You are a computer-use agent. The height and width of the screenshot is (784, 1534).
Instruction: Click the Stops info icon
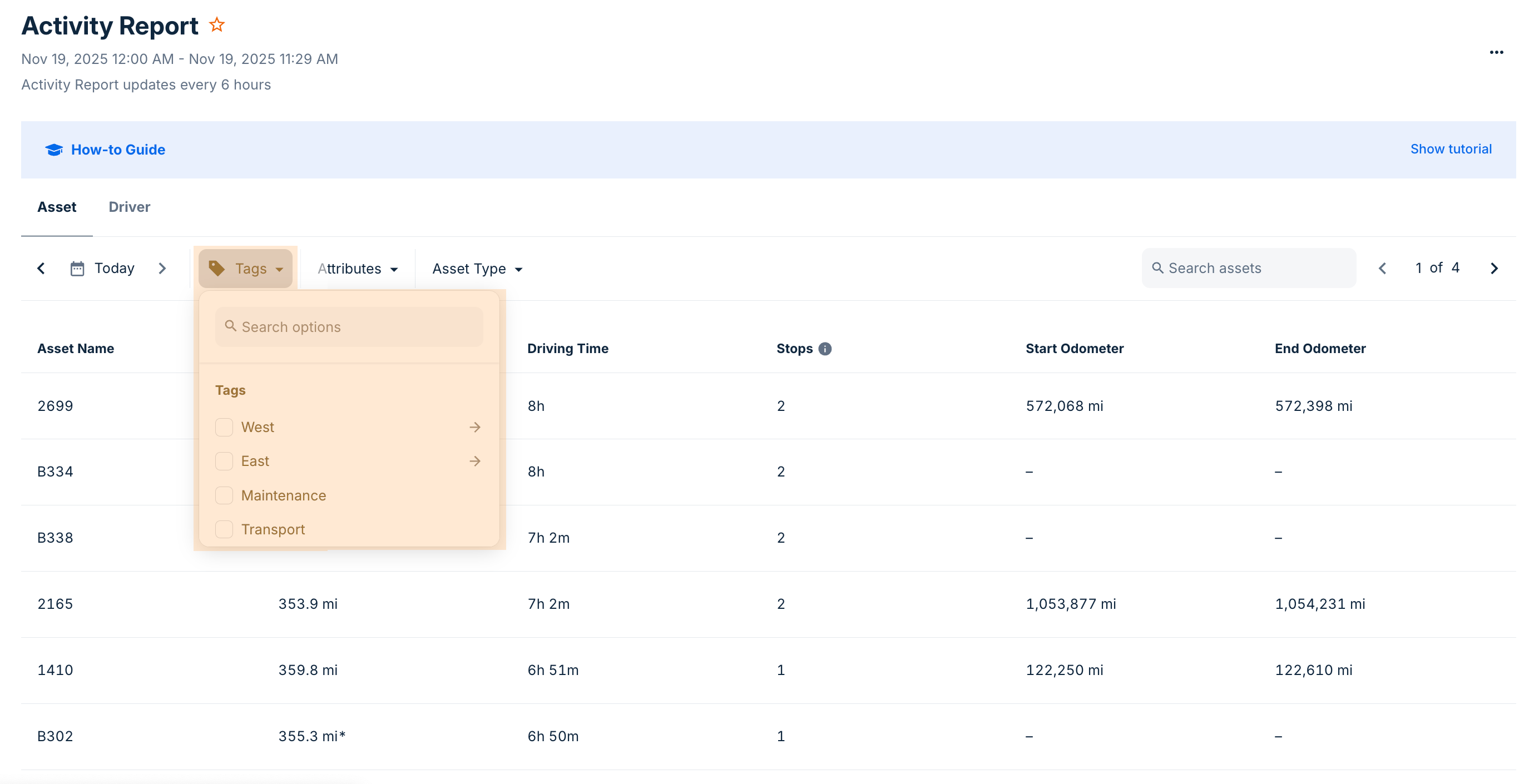pos(824,349)
